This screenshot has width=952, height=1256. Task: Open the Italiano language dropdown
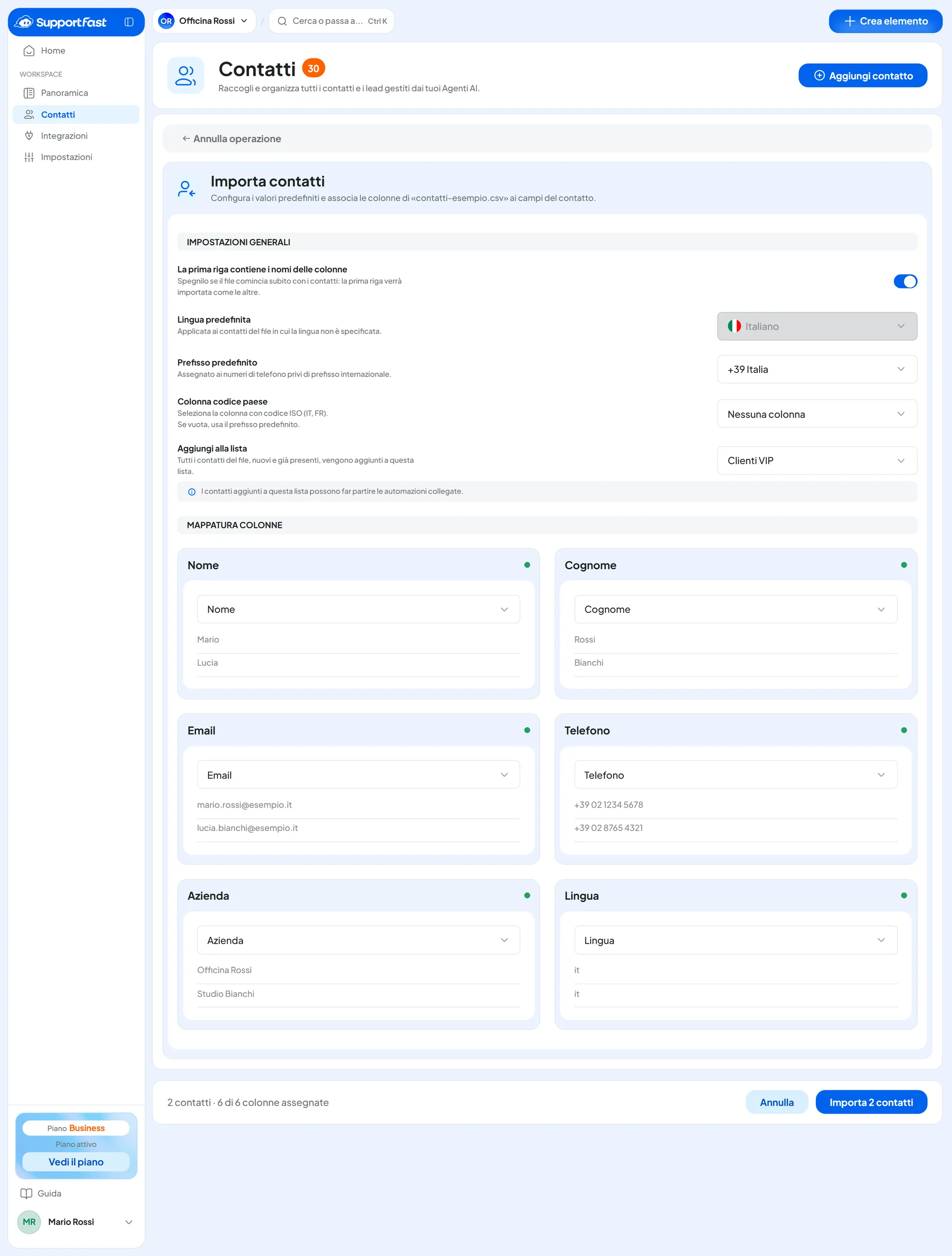817,326
